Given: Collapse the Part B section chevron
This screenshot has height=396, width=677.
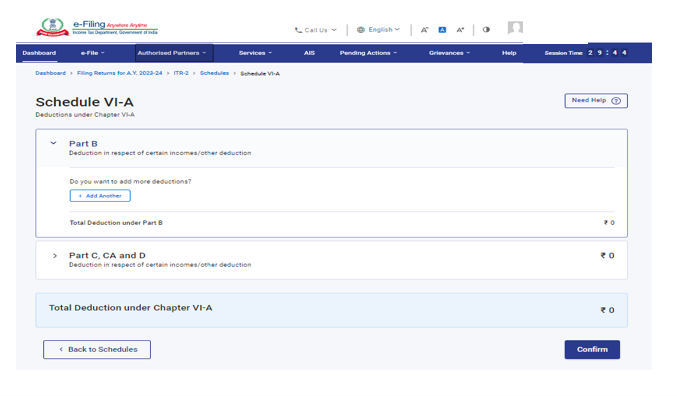Looking at the screenshot, I should coord(54,143).
